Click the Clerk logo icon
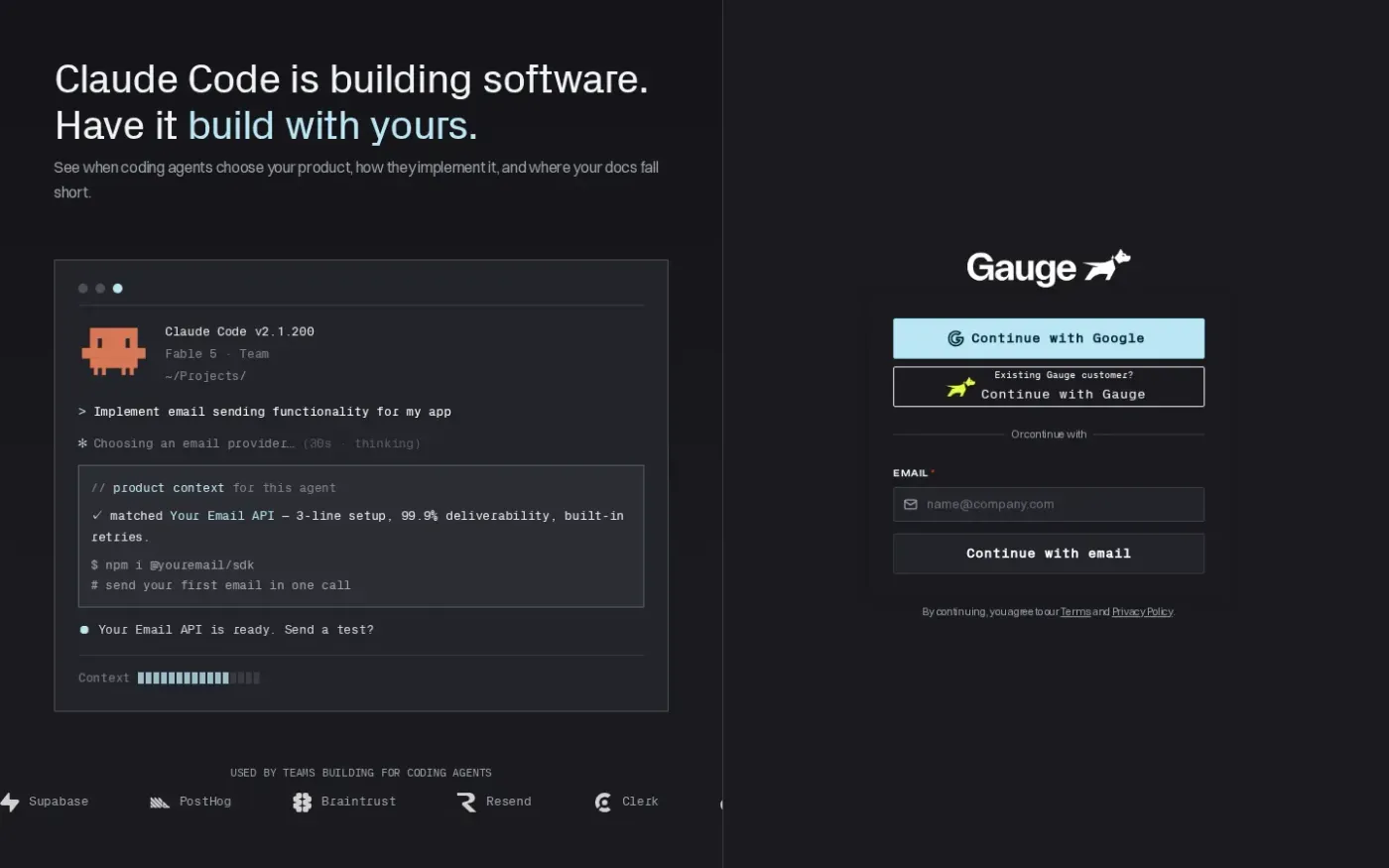 click(x=603, y=802)
